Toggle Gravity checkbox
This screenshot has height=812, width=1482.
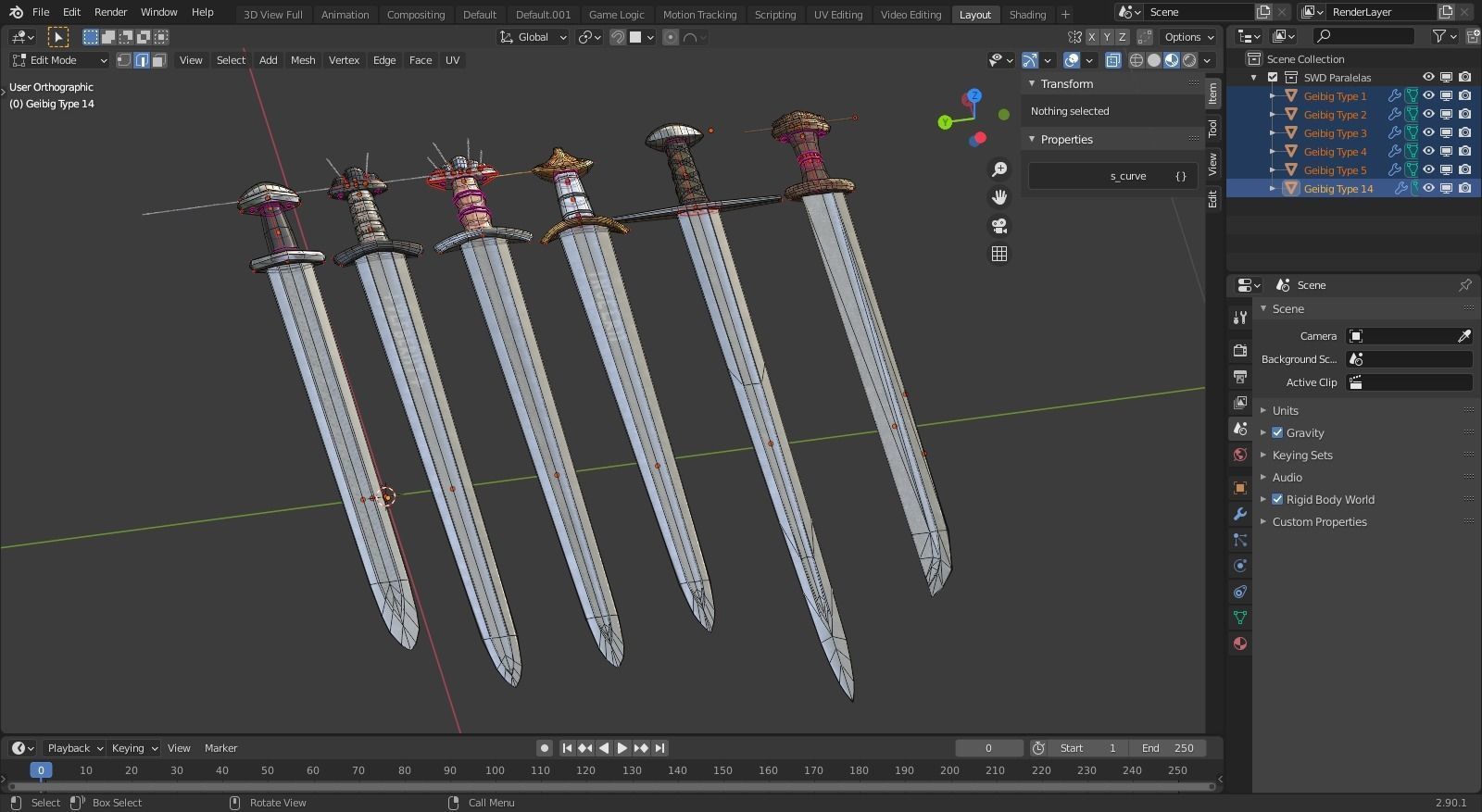[x=1277, y=432]
